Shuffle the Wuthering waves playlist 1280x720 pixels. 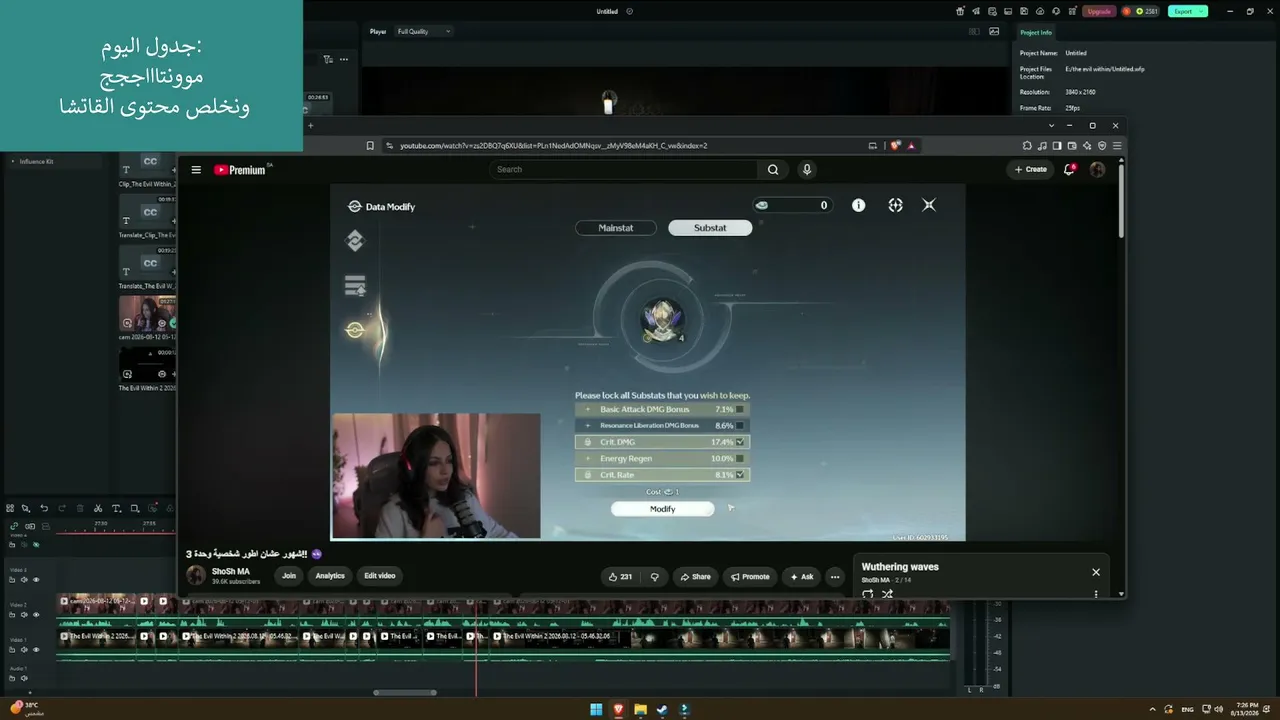(x=887, y=594)
